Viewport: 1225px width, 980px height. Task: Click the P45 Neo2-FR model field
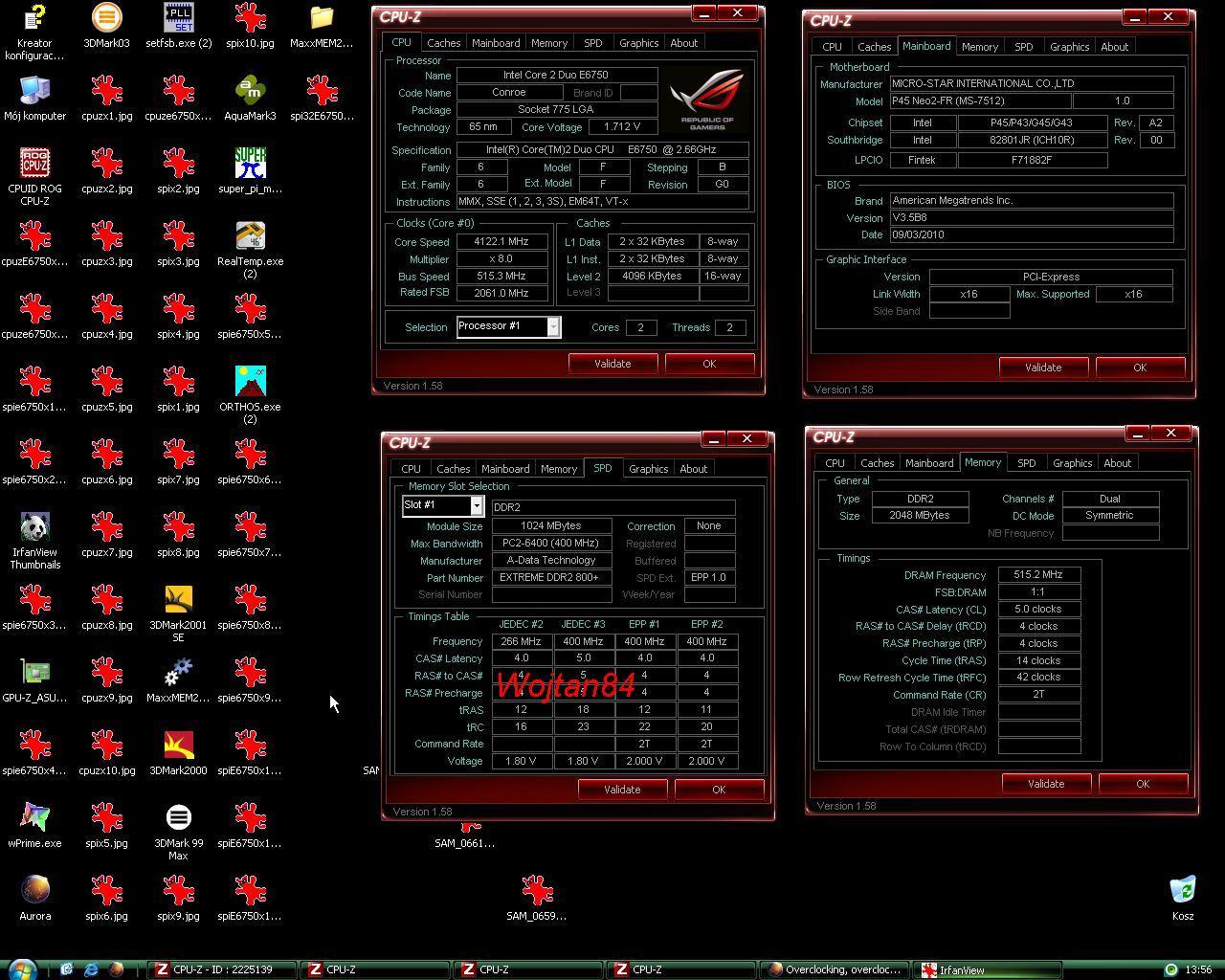coord(979,100)
